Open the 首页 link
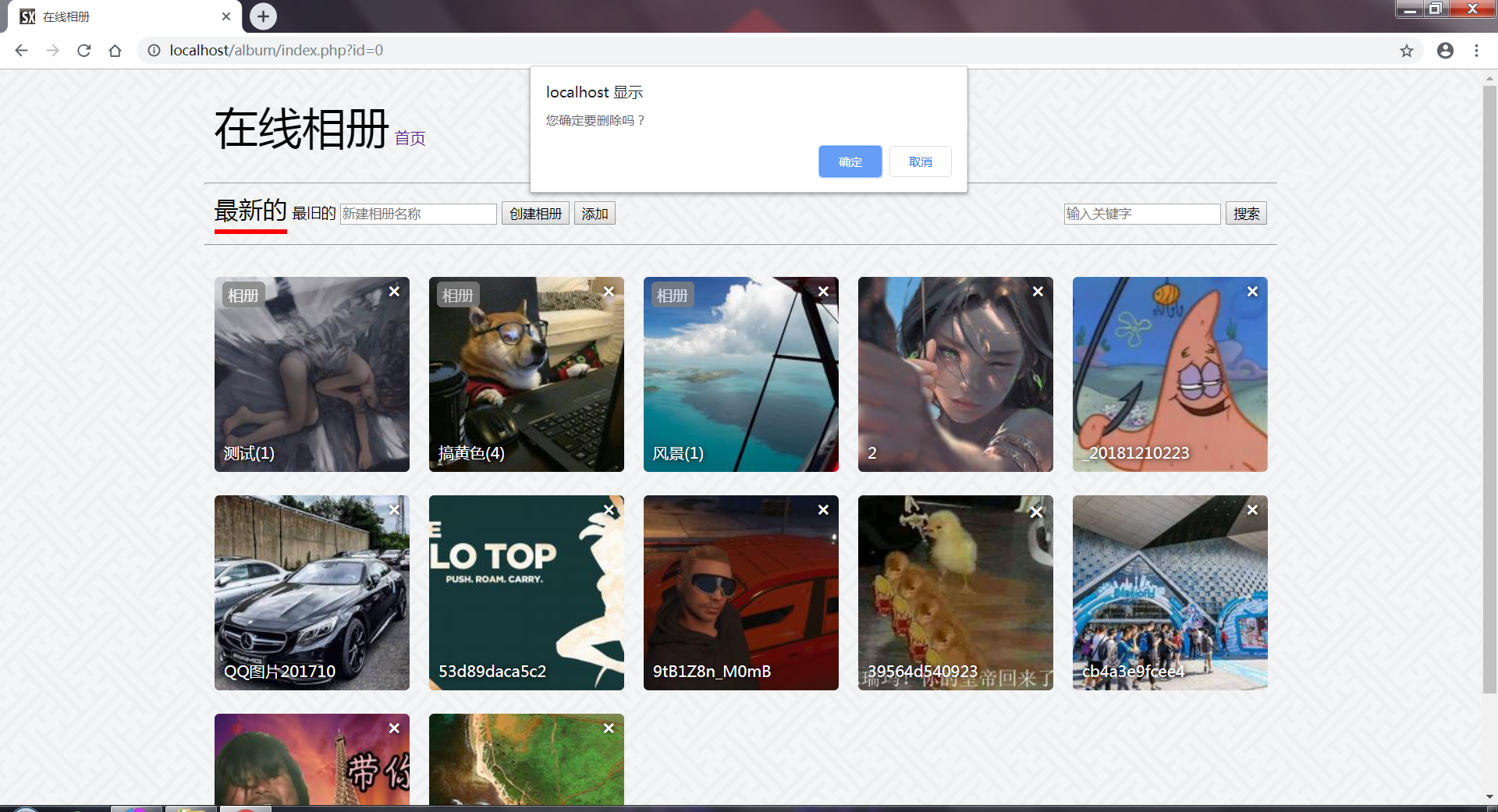Viewport: 1498px width, 812px height. 410,138
